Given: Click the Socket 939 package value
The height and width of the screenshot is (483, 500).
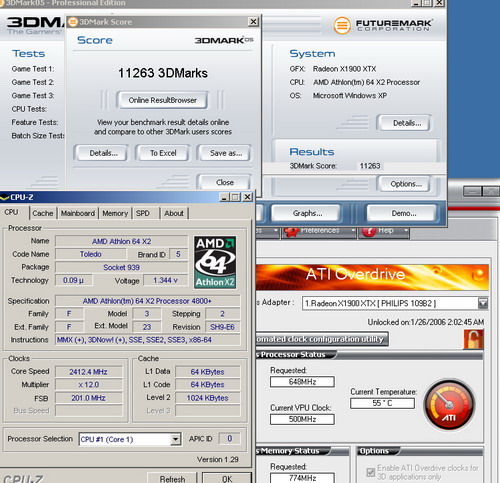Looking at the screenshot, I should pos(121,267).
